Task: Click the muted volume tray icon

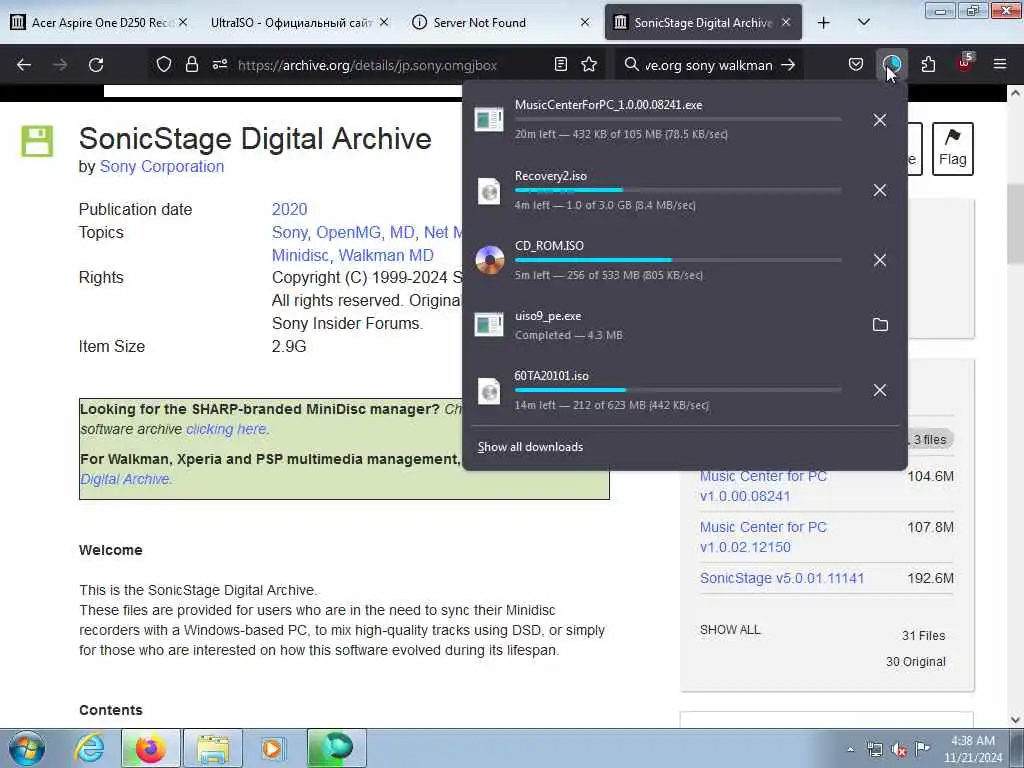Action: coord(899,750)
